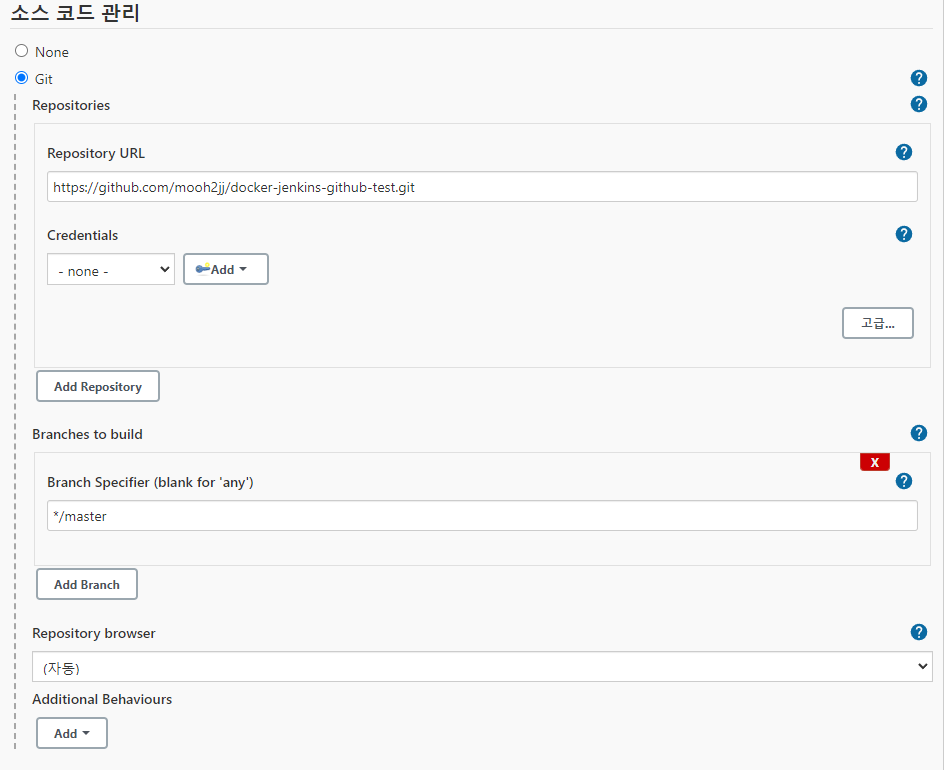Open advanced settings via 고급... button

tap(877, 322)
